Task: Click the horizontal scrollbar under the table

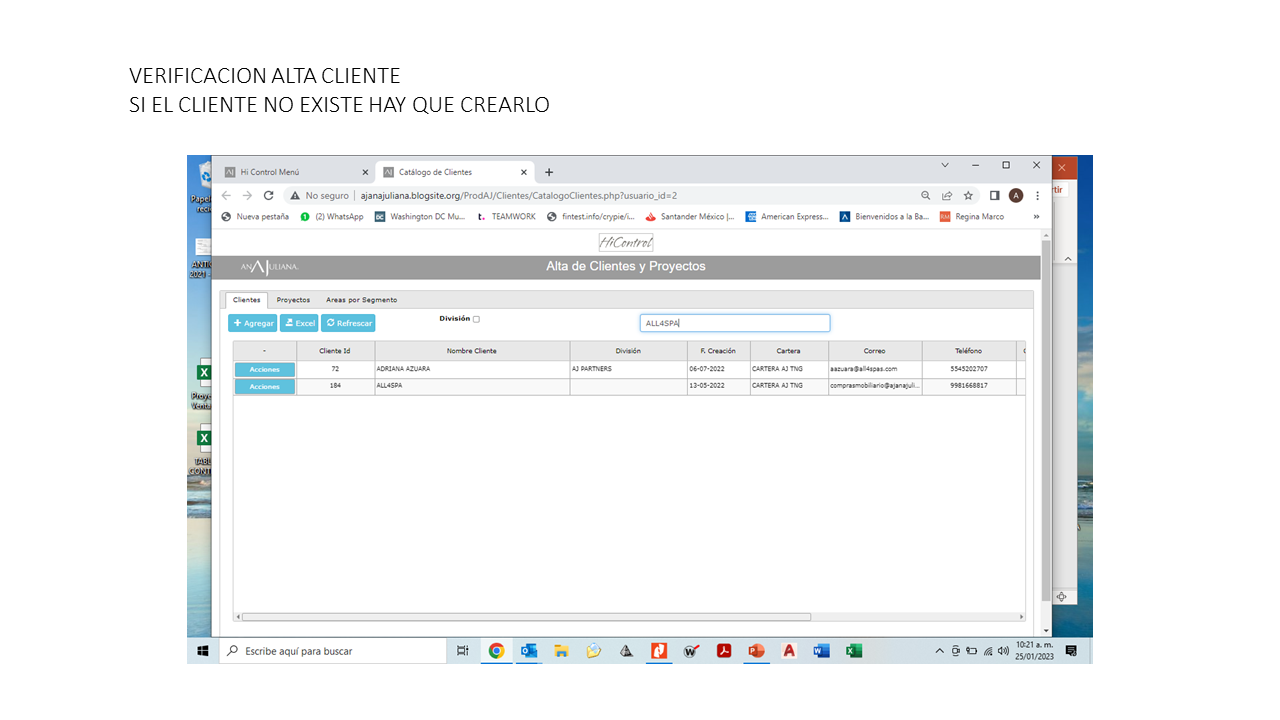Action: pos(526,617)
